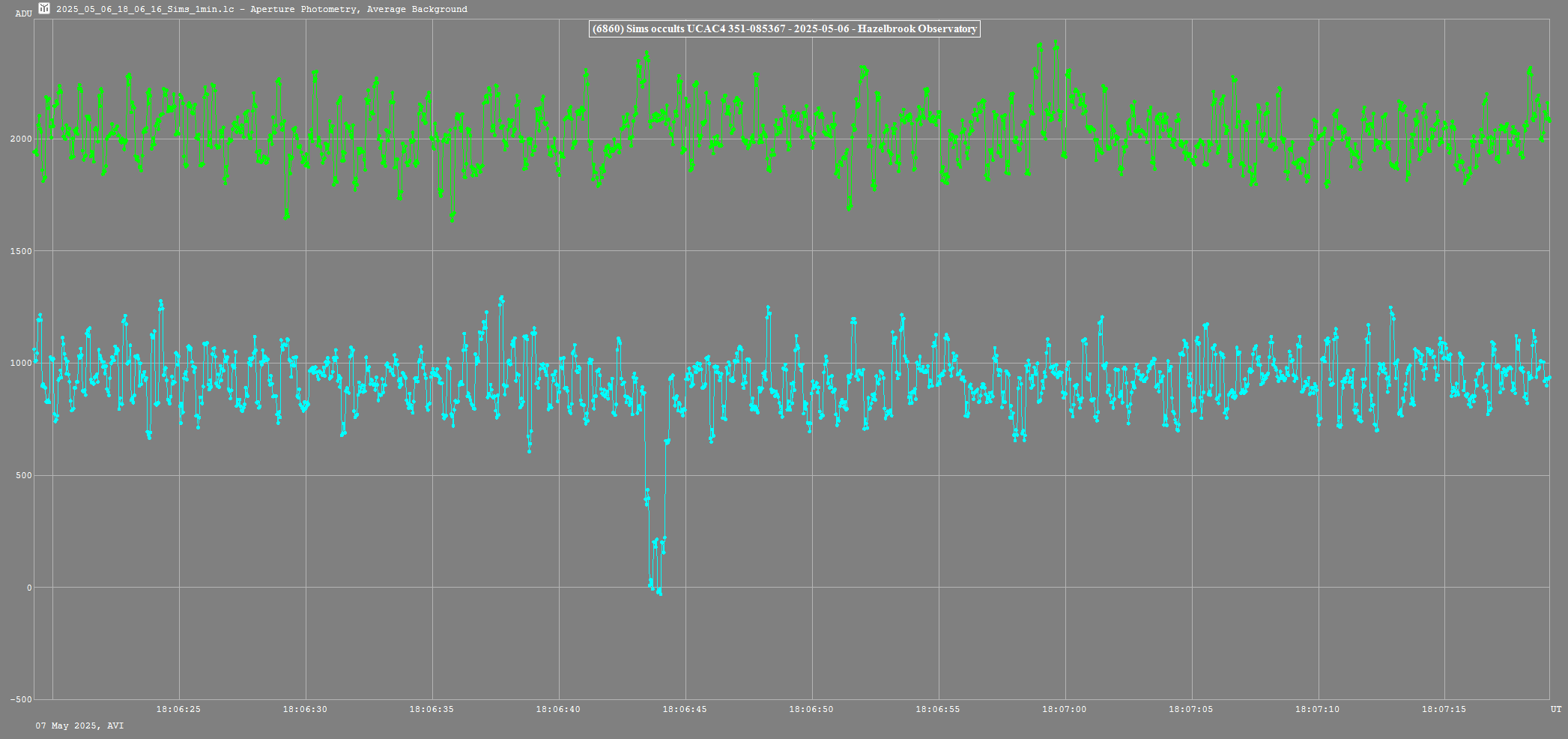
Task: Click the 18:07:10 time axis label
Action: pos(1318,709)
